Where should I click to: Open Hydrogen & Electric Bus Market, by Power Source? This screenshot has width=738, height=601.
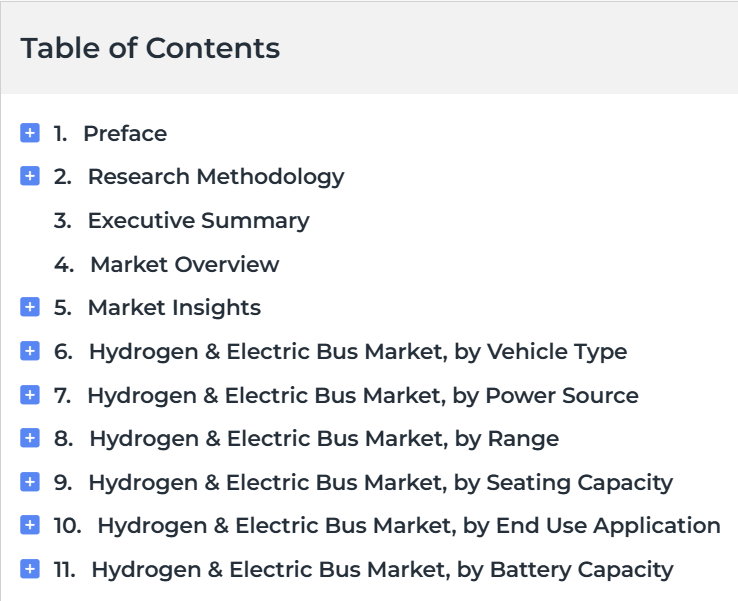click(x=363, y=396)
